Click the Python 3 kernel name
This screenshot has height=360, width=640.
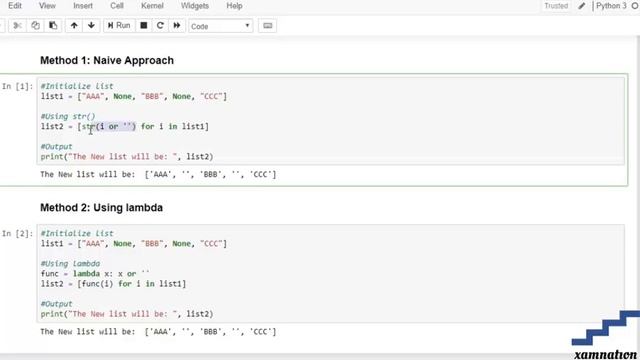click(x=611, y=6)
